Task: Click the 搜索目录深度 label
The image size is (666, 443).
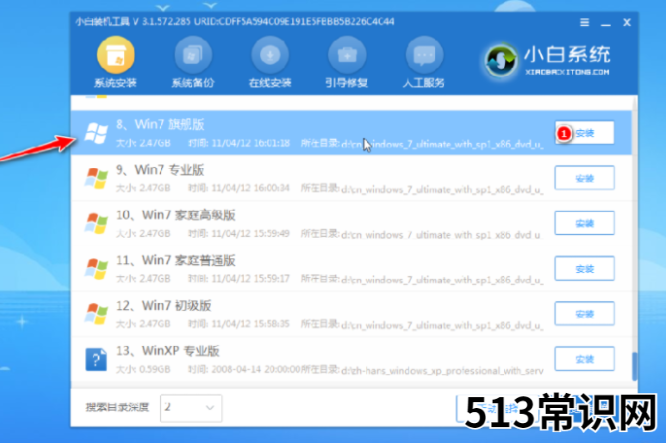Action: [118, 407]
